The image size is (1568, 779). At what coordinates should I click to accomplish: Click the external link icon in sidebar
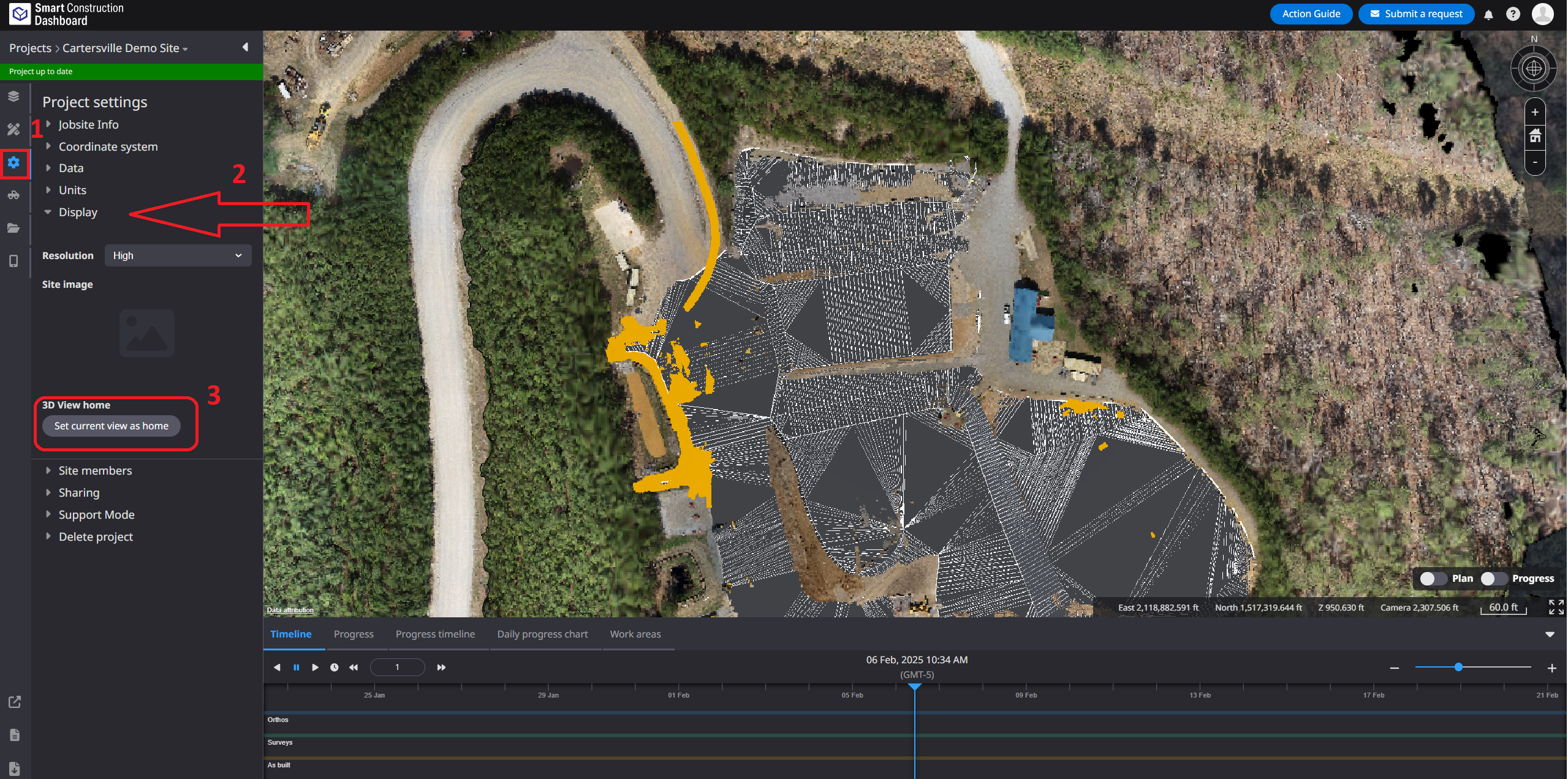(15, 702)
